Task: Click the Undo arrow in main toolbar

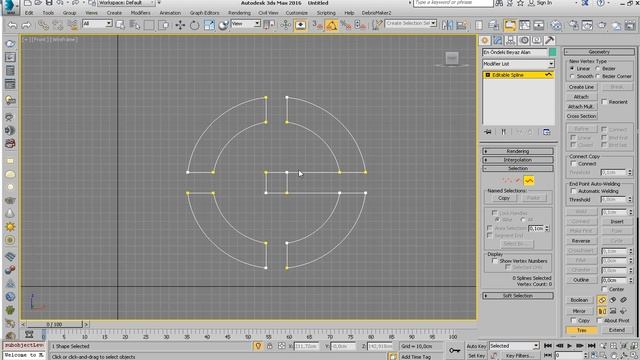Action: (13, 25)
